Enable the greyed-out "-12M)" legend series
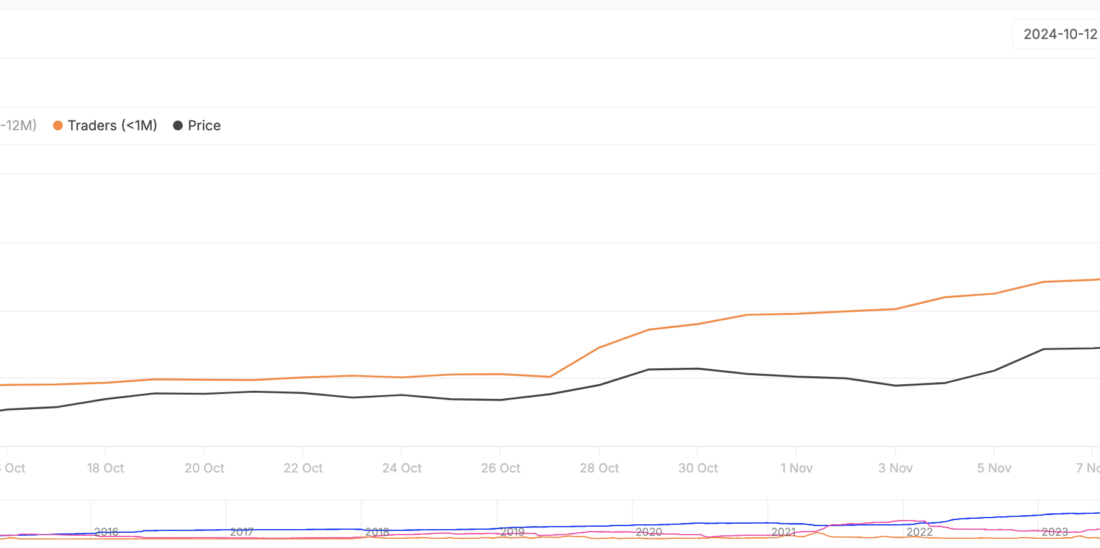This screenshot has width=1100, height=548. [x=18, y=126]
